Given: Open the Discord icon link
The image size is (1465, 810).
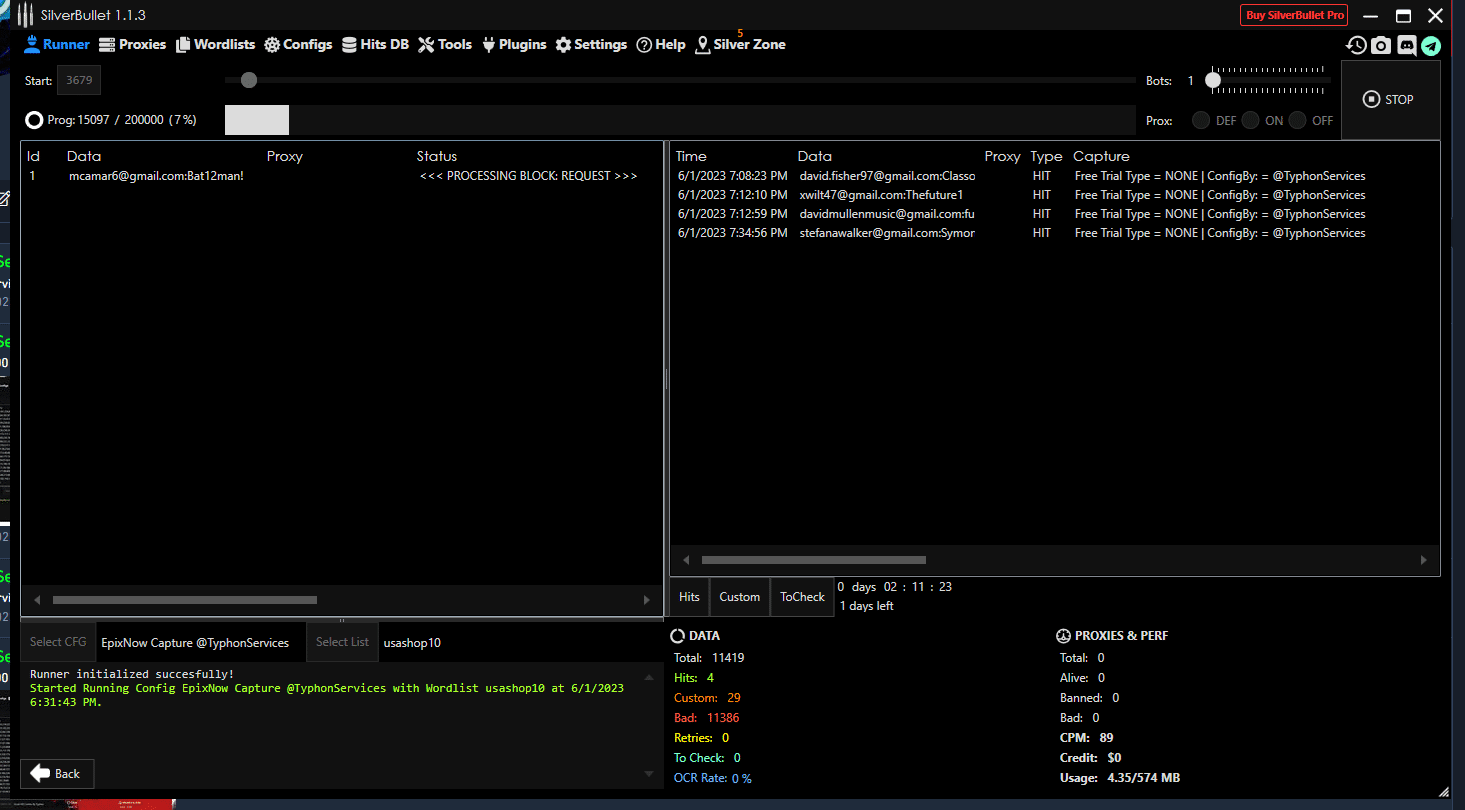Looking at the screenshot, I should point(1406,45).
